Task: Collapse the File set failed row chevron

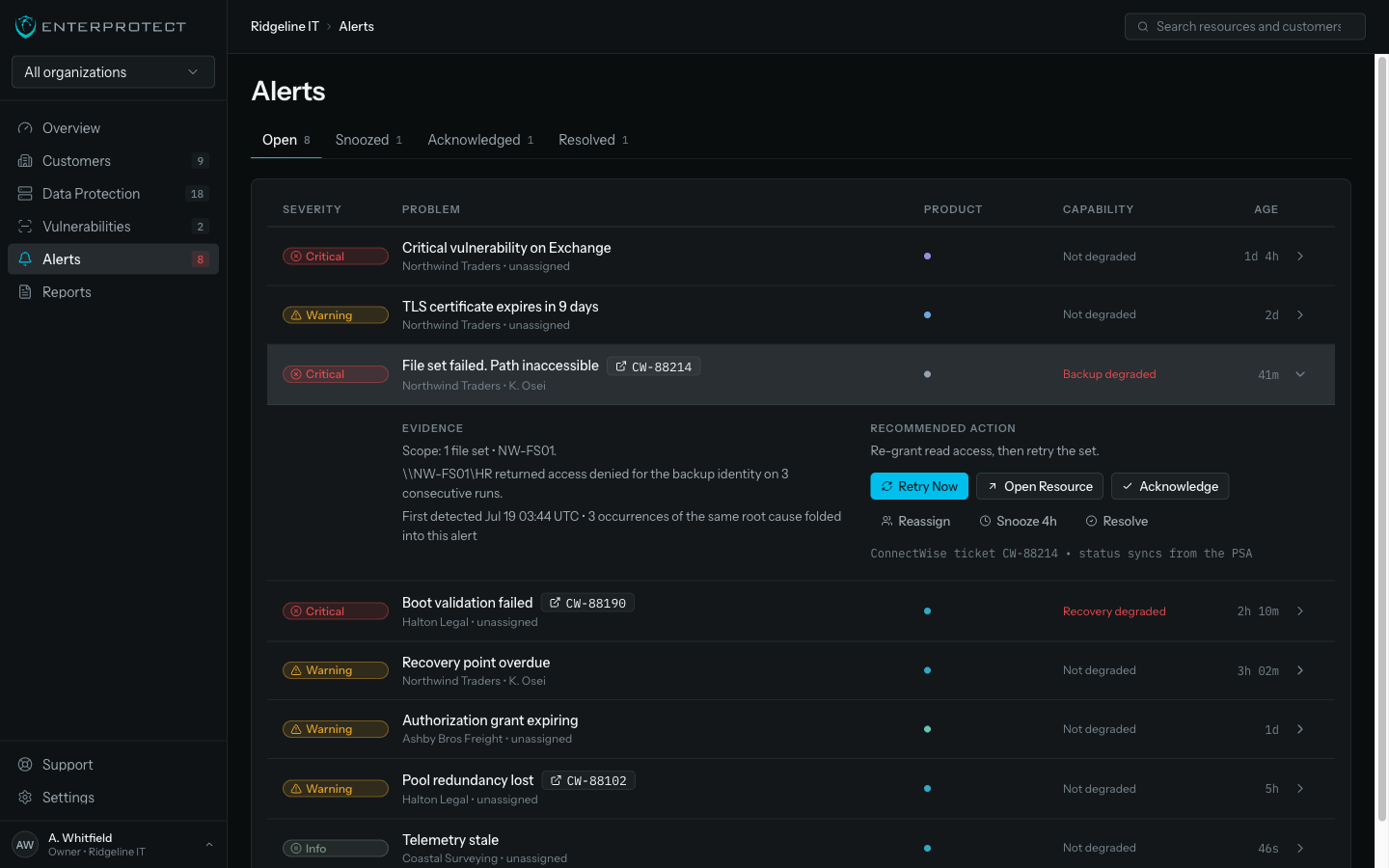Action: 1300,374
